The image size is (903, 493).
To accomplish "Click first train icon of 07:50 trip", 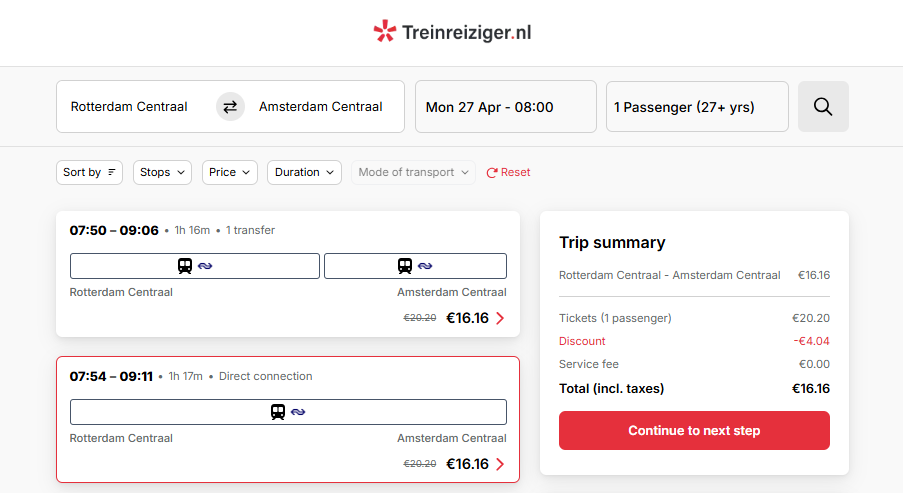I will (x=185, y=266).
